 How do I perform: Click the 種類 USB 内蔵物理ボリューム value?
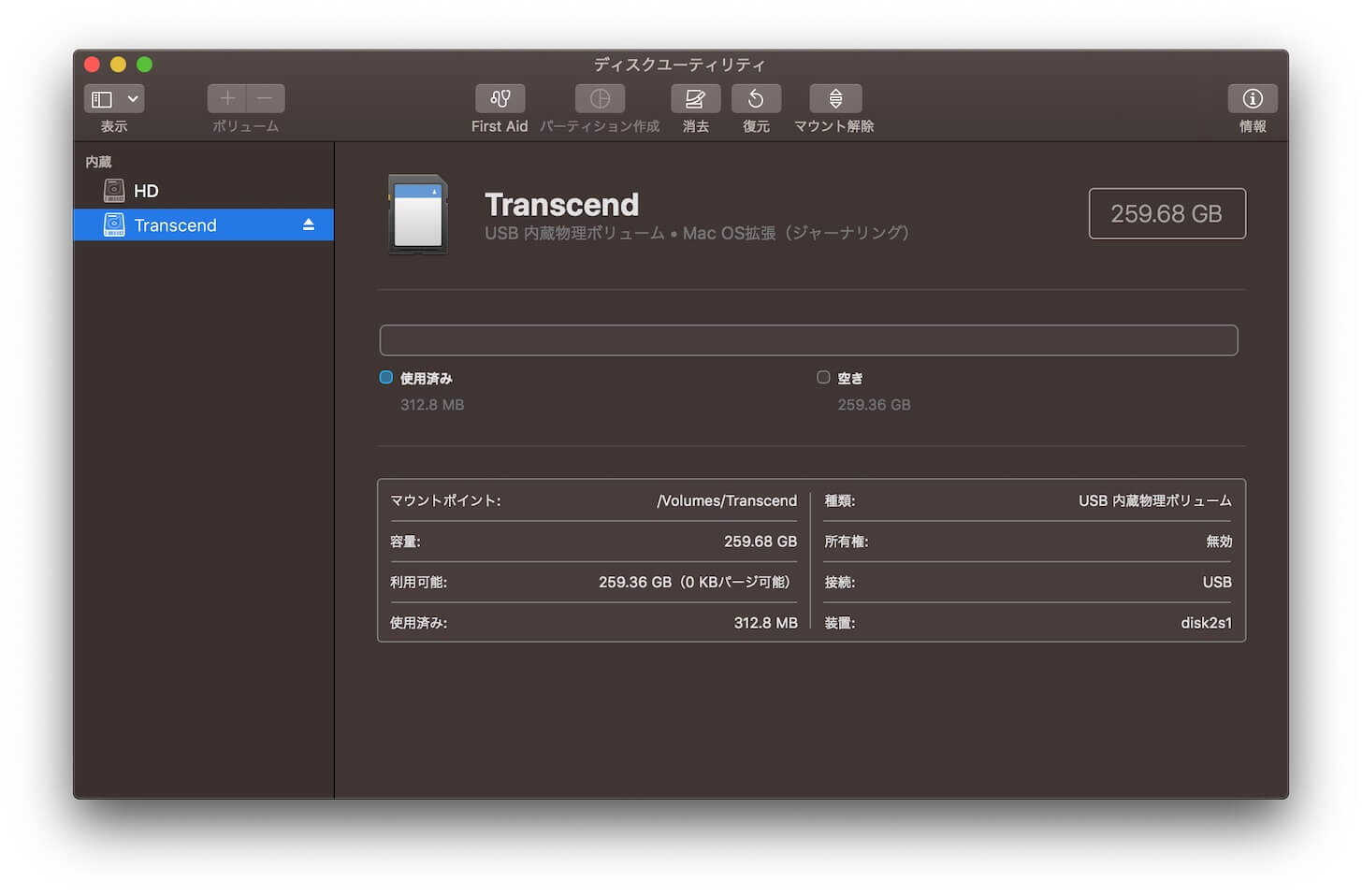[1155, 500]
